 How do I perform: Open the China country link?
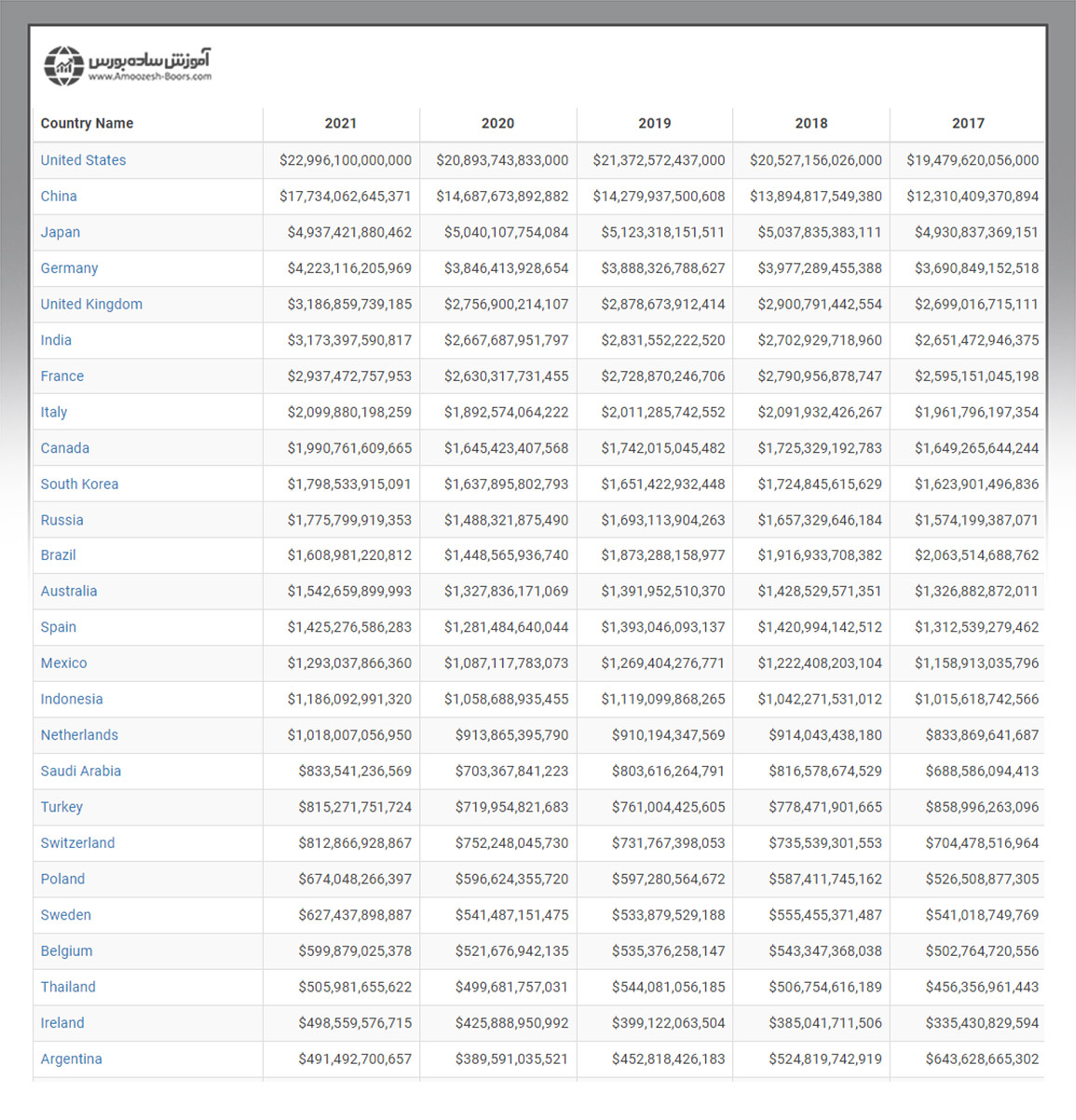click(x=59, y=197)
